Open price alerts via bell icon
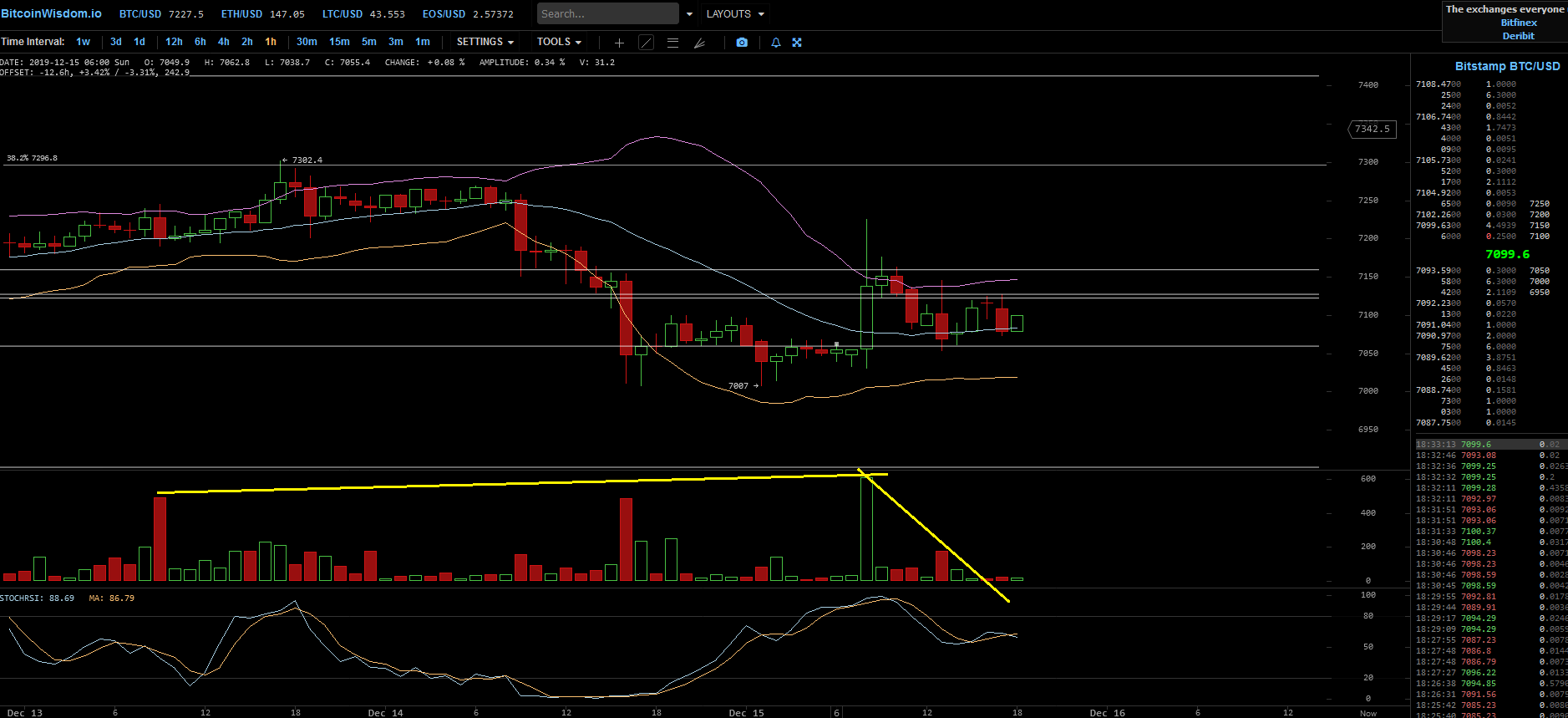1568x718 pixels. 776,43
